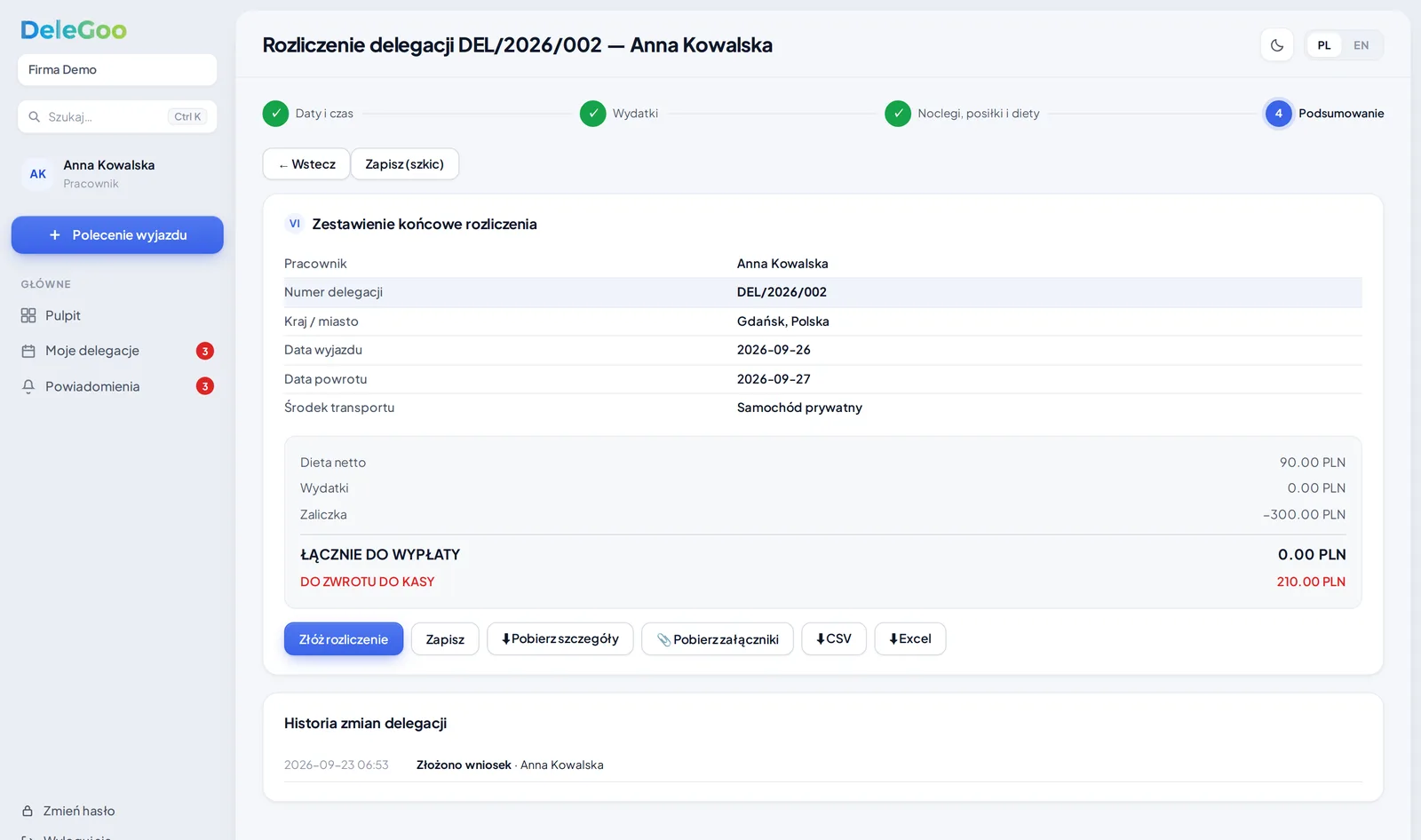1421x840 pixels.
Task: Click Moje delegacje badge showing 3
Action: click(205, 351)
